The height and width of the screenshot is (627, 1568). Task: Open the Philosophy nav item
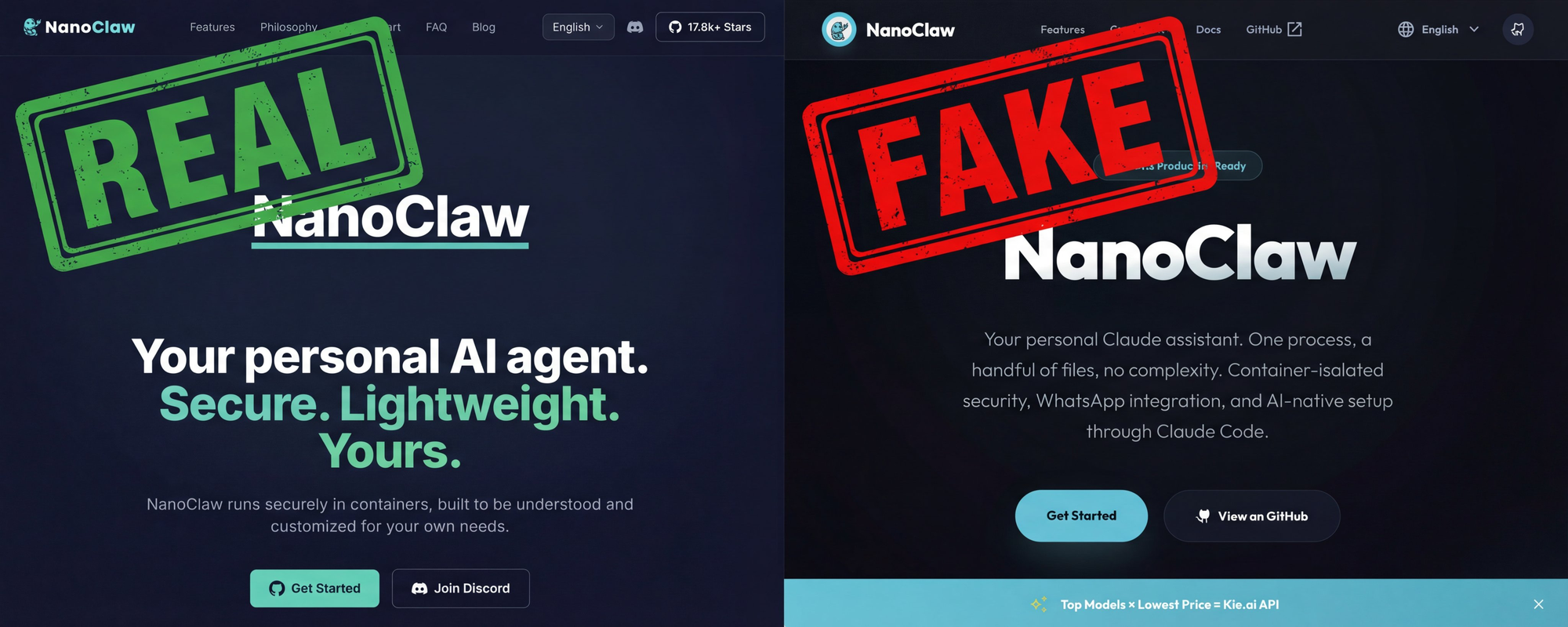pos(289,27)
